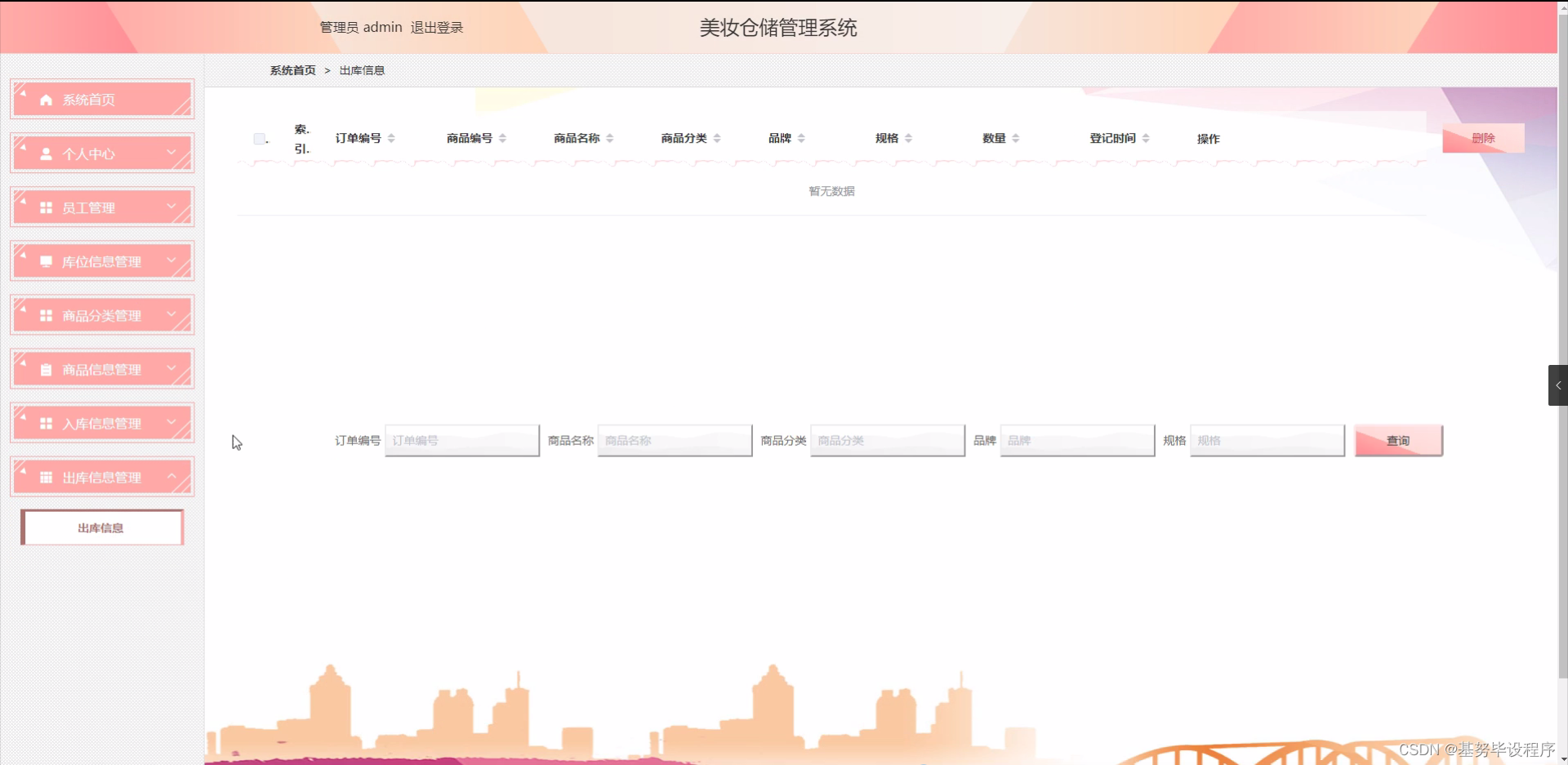
Task: Click the 订单编号 input field
Action: (461, 440)
